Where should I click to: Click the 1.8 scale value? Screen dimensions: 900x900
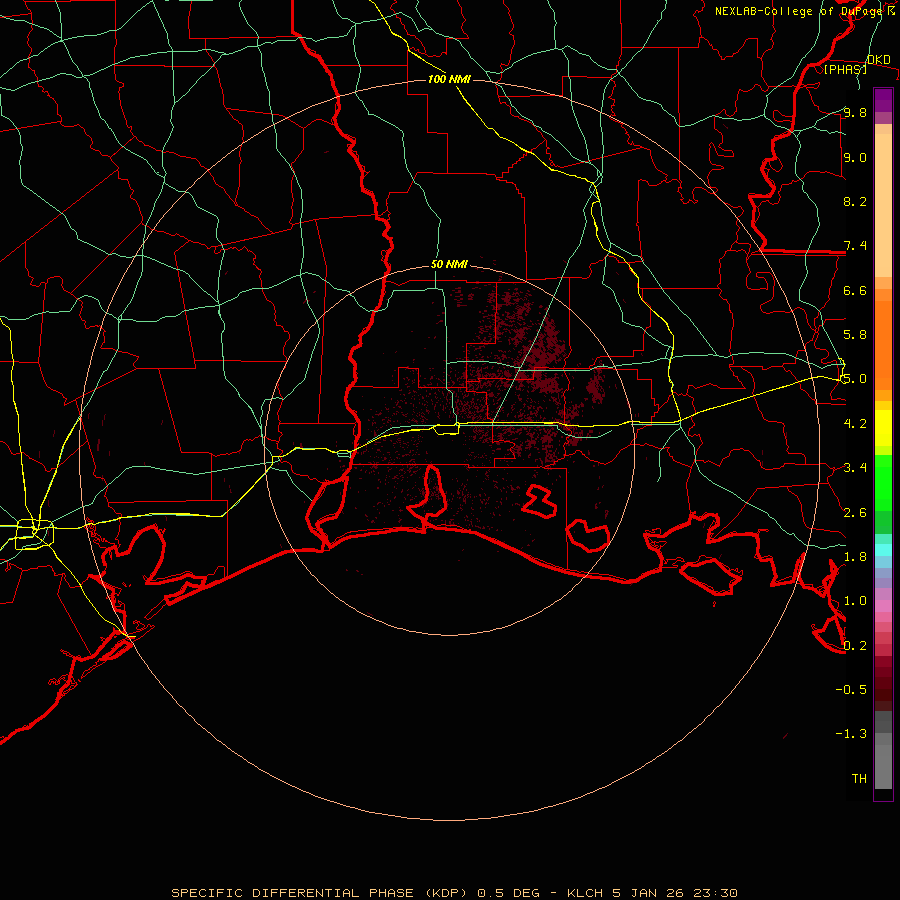[x=855, y=557]
